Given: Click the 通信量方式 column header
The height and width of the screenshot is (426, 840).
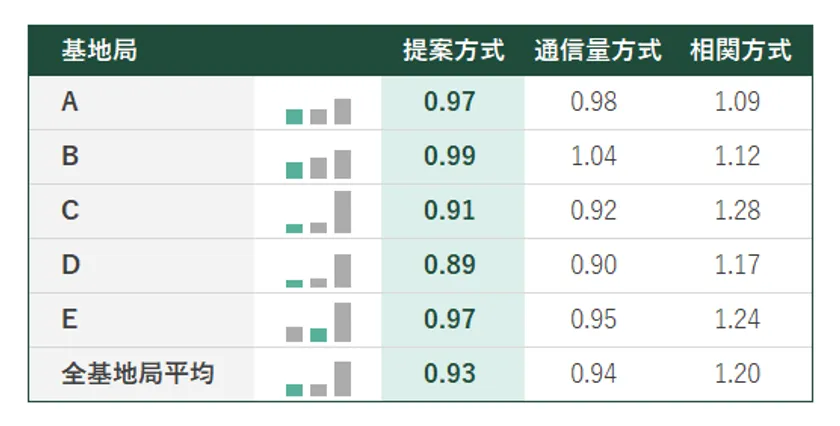Looking at the screenshot, I should (x=597, y=51).
